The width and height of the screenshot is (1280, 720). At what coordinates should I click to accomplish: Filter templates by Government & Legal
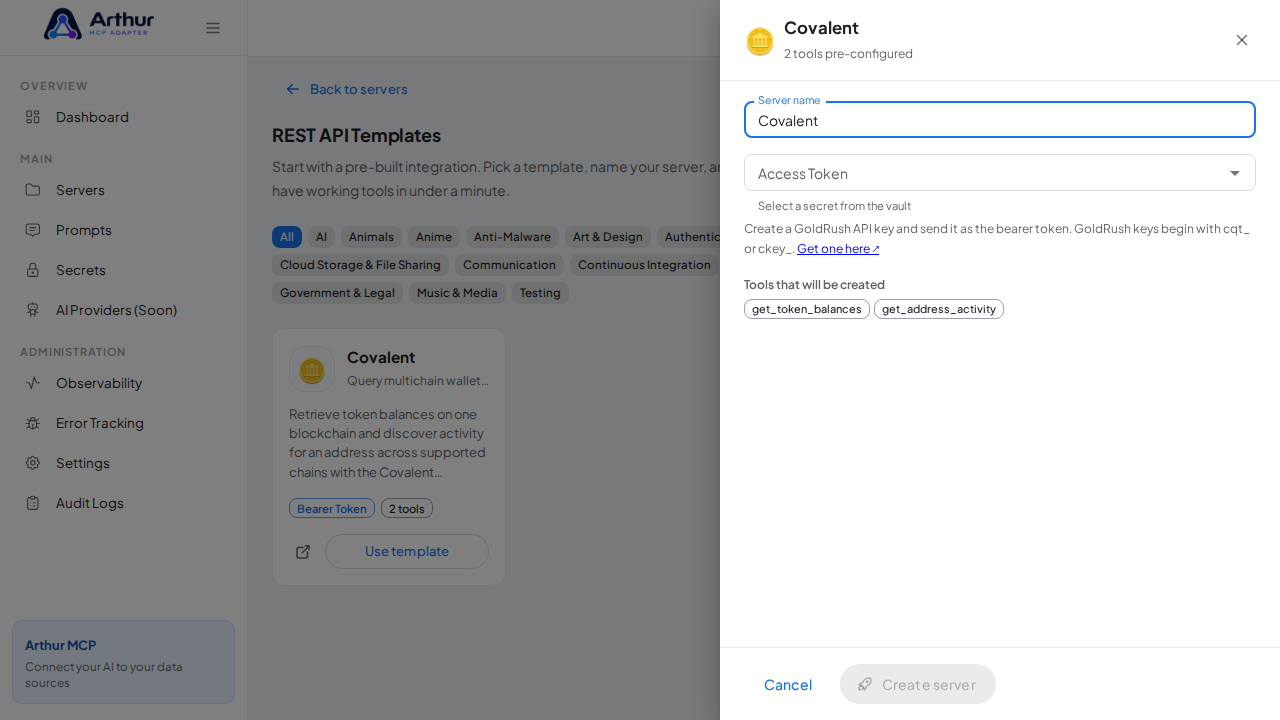(337, 293)
